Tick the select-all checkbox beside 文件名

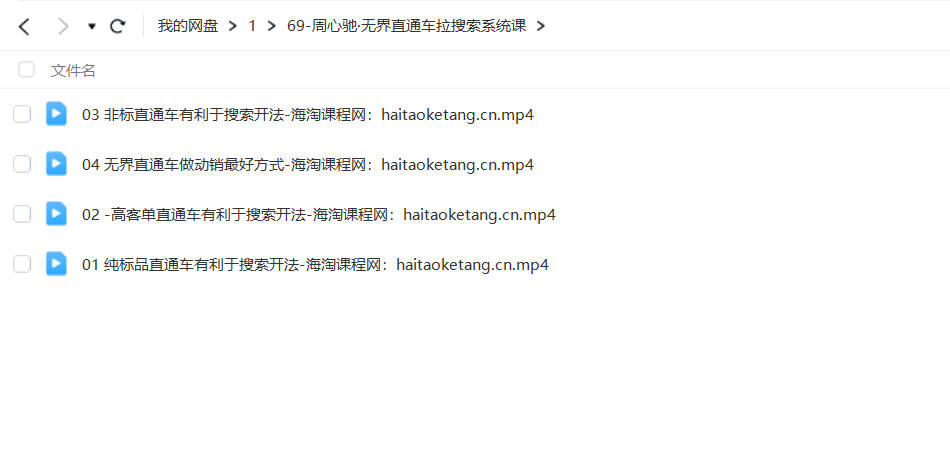(x=26, y=70)
